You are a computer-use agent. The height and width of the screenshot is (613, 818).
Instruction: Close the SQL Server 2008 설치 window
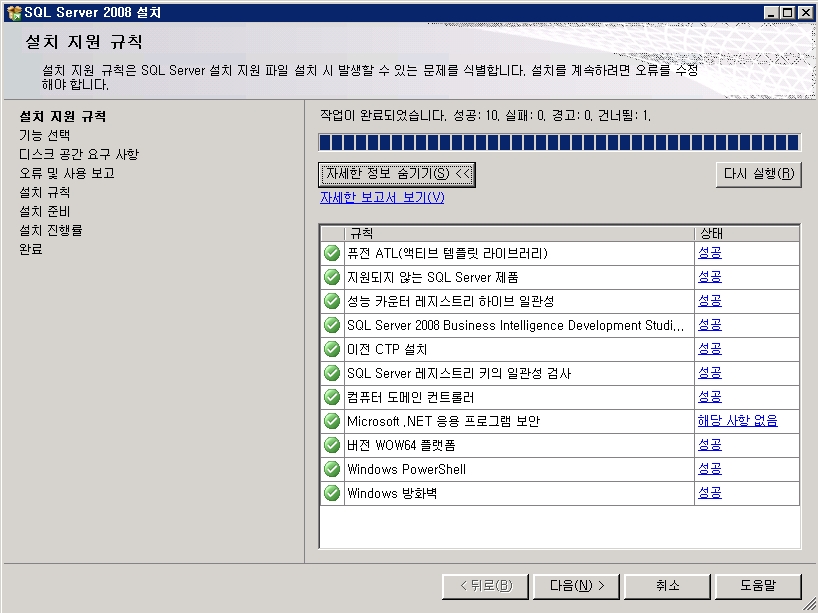(805, 13)
